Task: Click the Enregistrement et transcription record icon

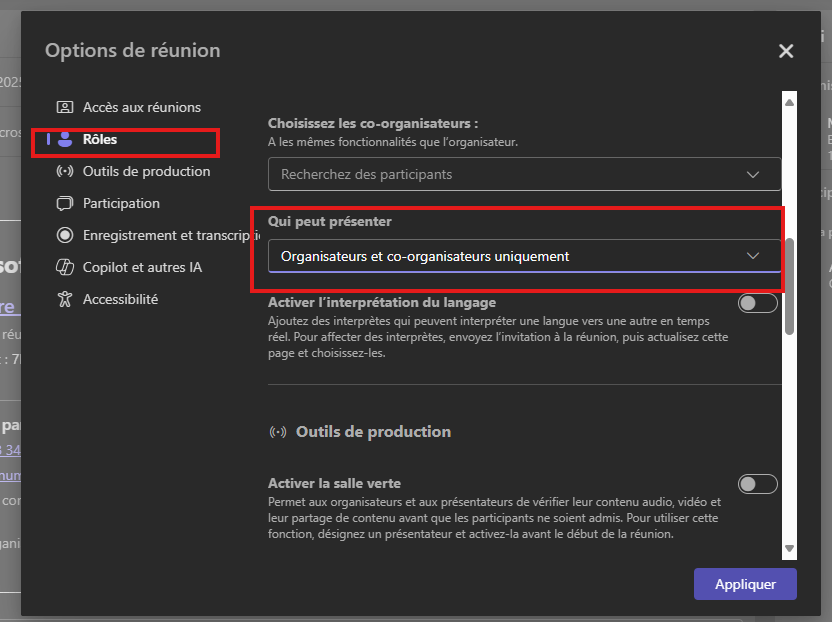Action: coord(65,235)
